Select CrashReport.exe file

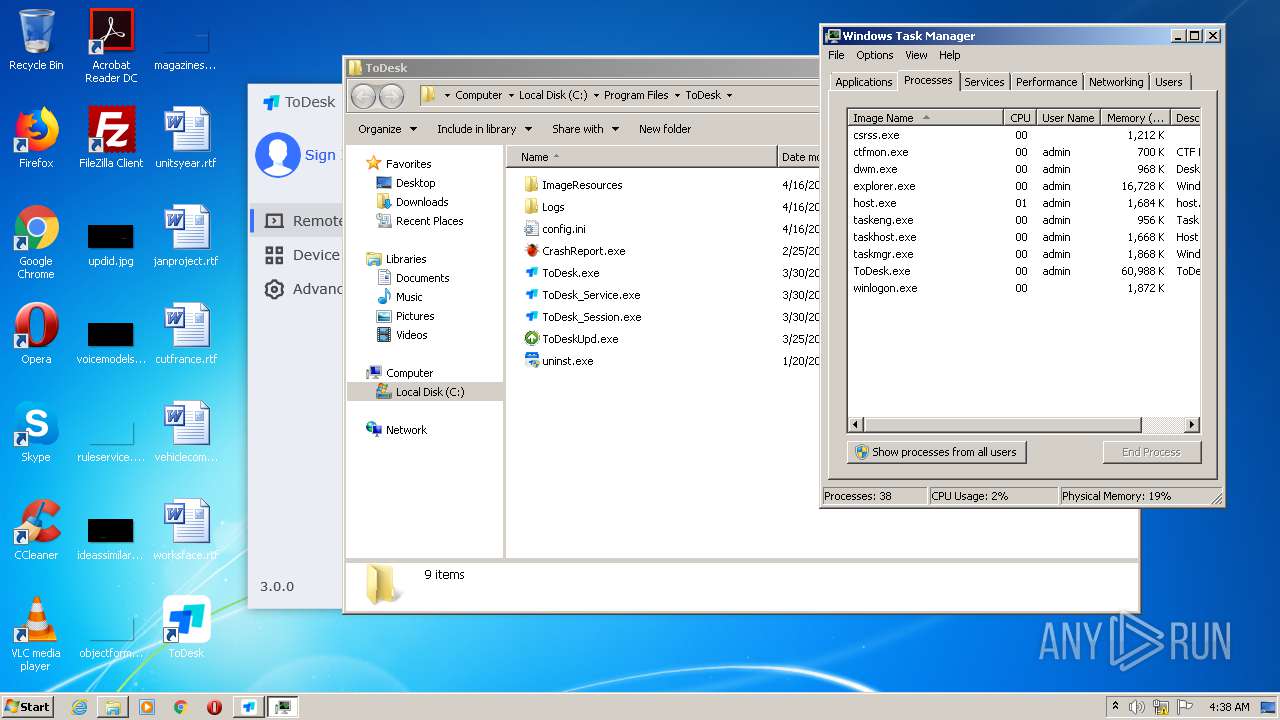click(x=575, y=251)
